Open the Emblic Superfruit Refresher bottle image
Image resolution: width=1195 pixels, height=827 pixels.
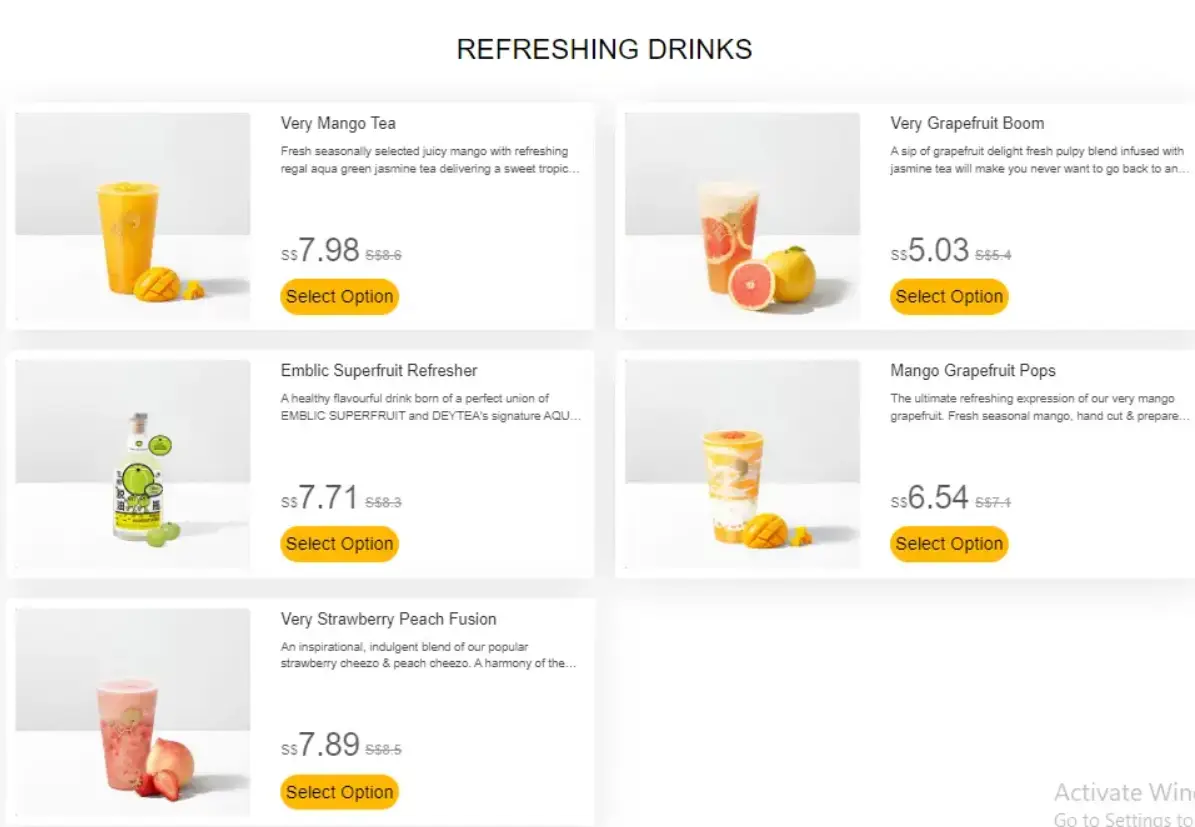[x=132, y=465]
